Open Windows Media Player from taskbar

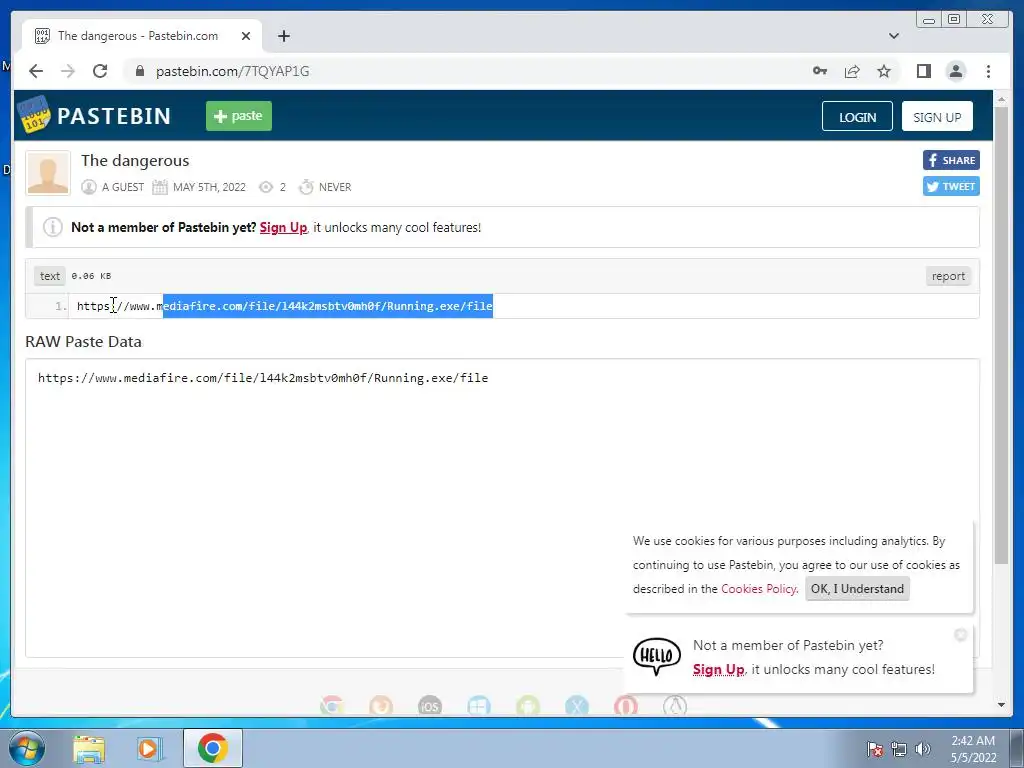tap(148, 748)
